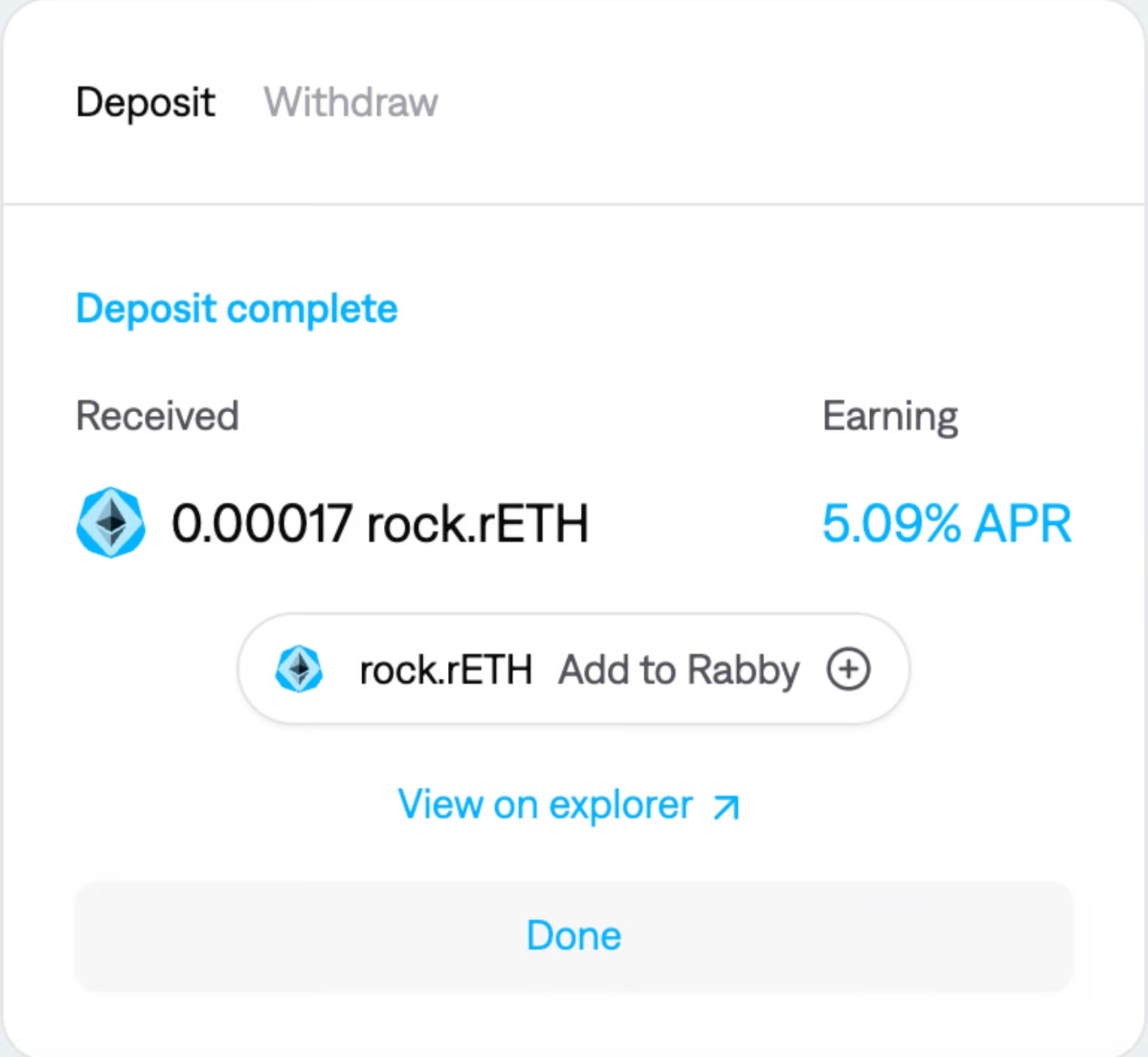Select the Deposit tab

point(146,103)
